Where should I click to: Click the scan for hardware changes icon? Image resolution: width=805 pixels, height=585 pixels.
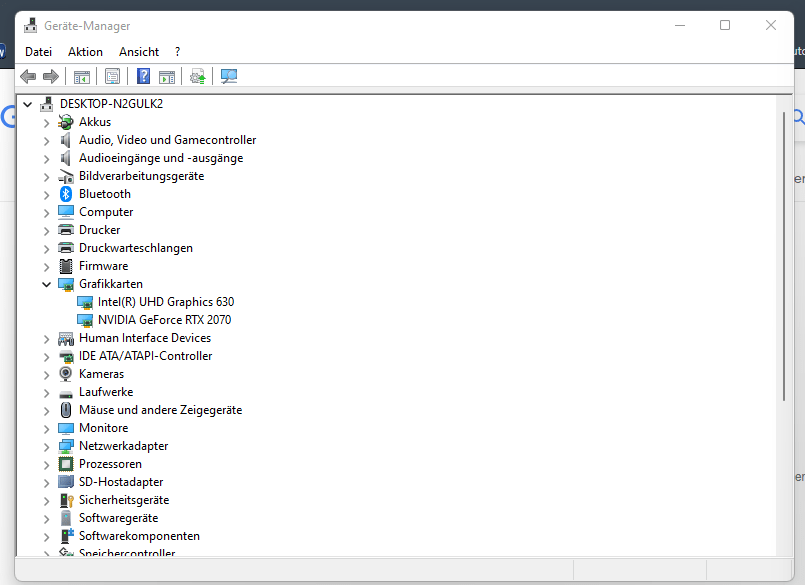click(228, 77)
